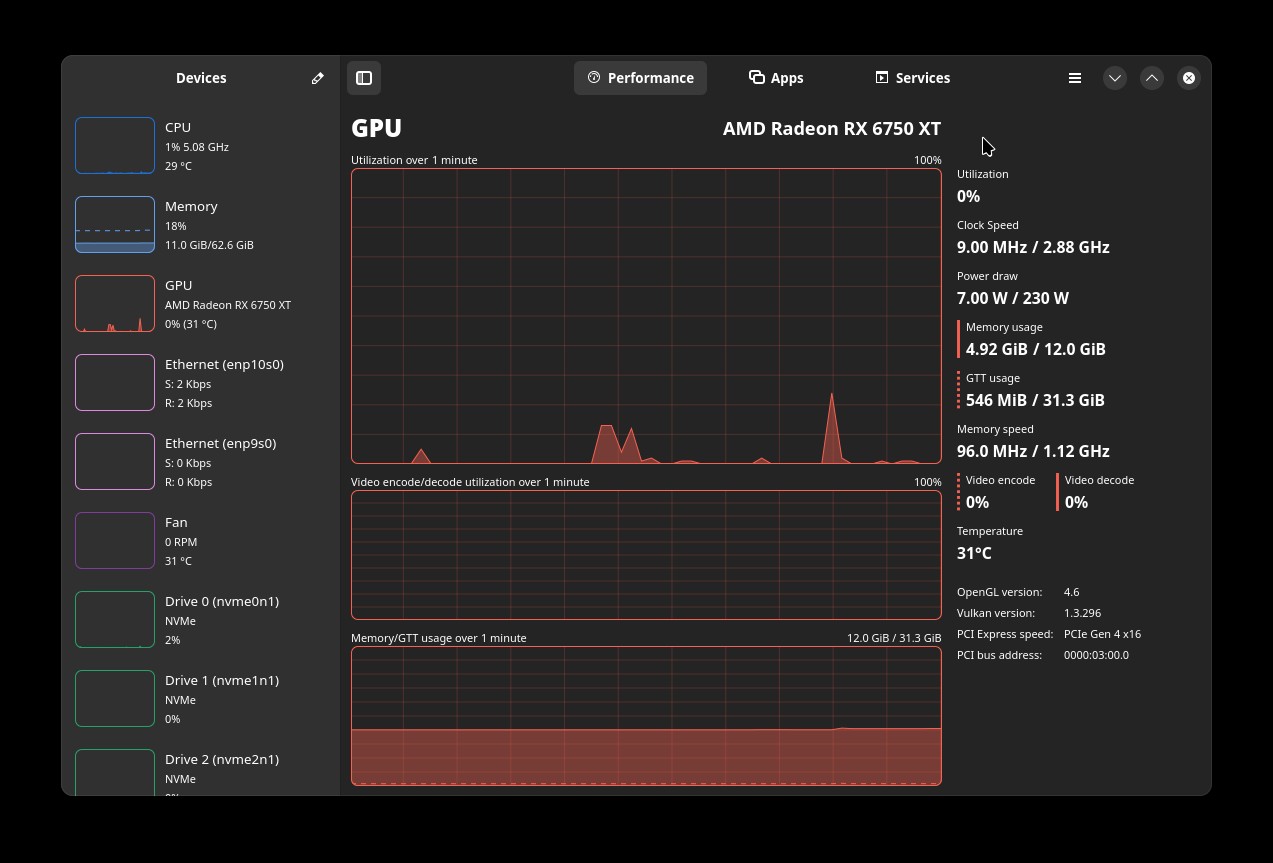Screen dimensions: 1273x863
Task: Click the Devices sidebar heading
Action: 201,78
